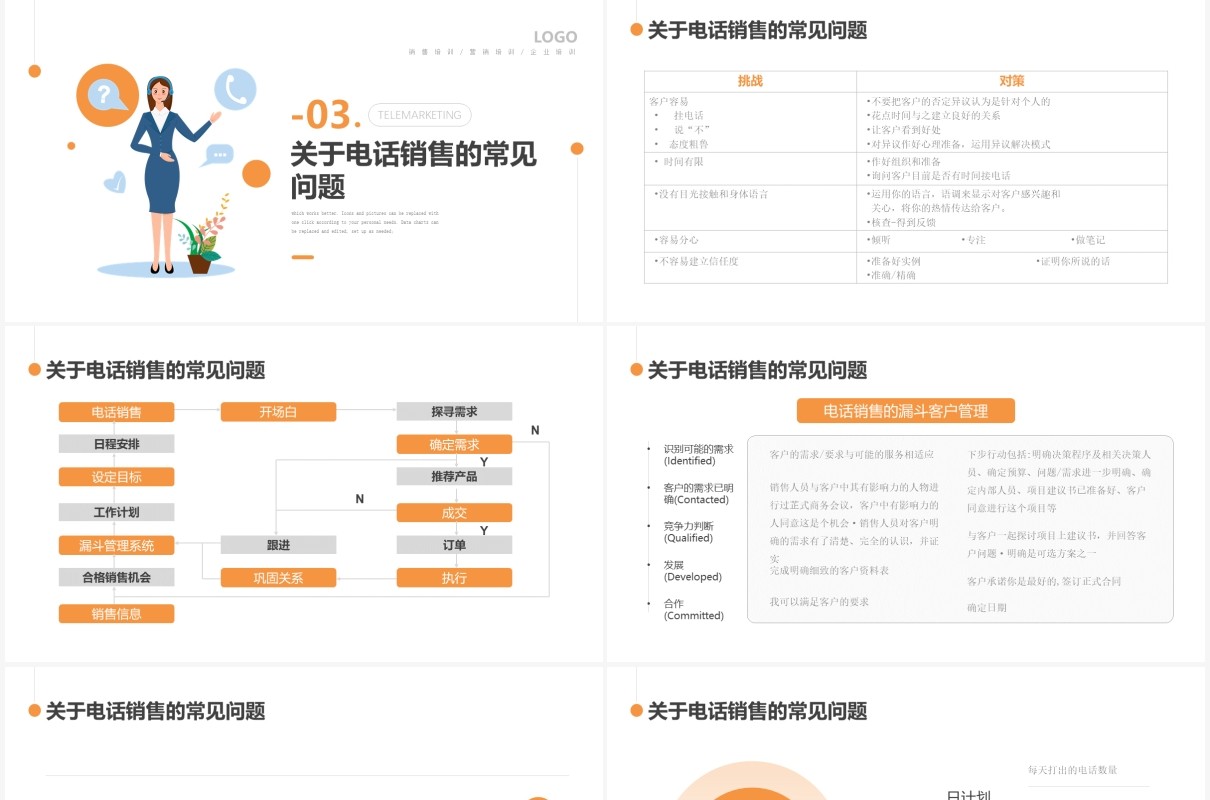Click the 跟进 gray box
Screen dimensions: 1210x800
(278, 545)
